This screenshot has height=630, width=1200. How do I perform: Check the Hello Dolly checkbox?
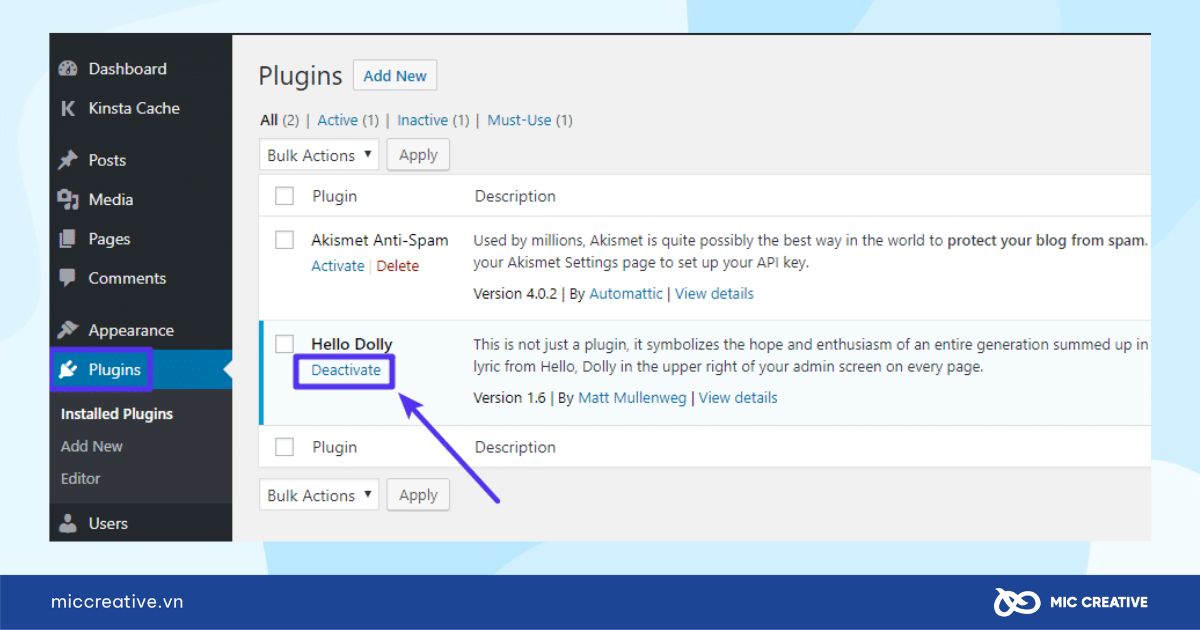click(284, 344)
